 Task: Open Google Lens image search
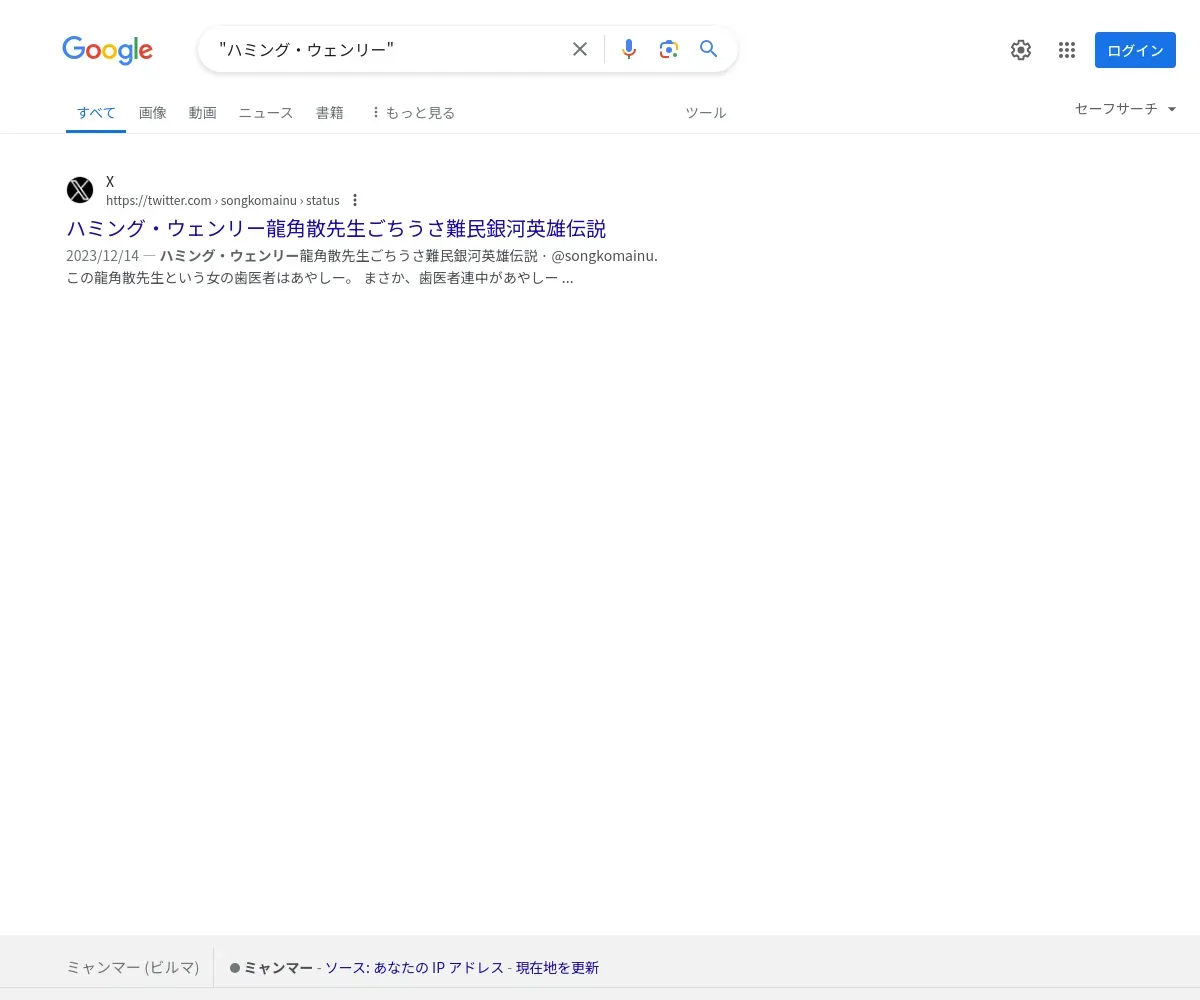669,49
